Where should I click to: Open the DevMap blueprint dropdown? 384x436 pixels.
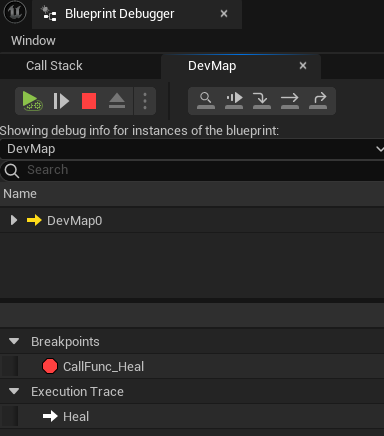point(192,149)
